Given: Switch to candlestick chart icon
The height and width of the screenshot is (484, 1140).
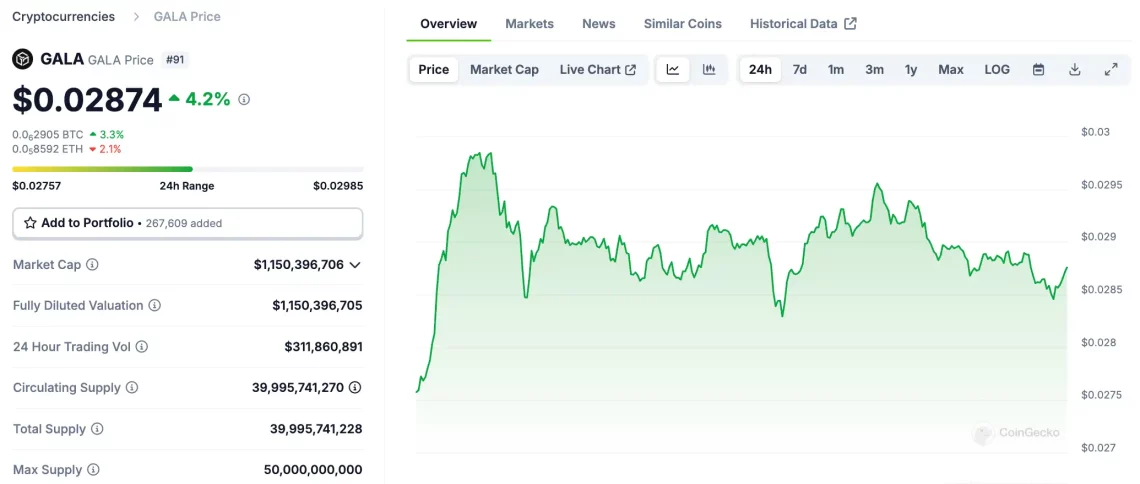Looking at the screenshot, I should click(709, 70).
